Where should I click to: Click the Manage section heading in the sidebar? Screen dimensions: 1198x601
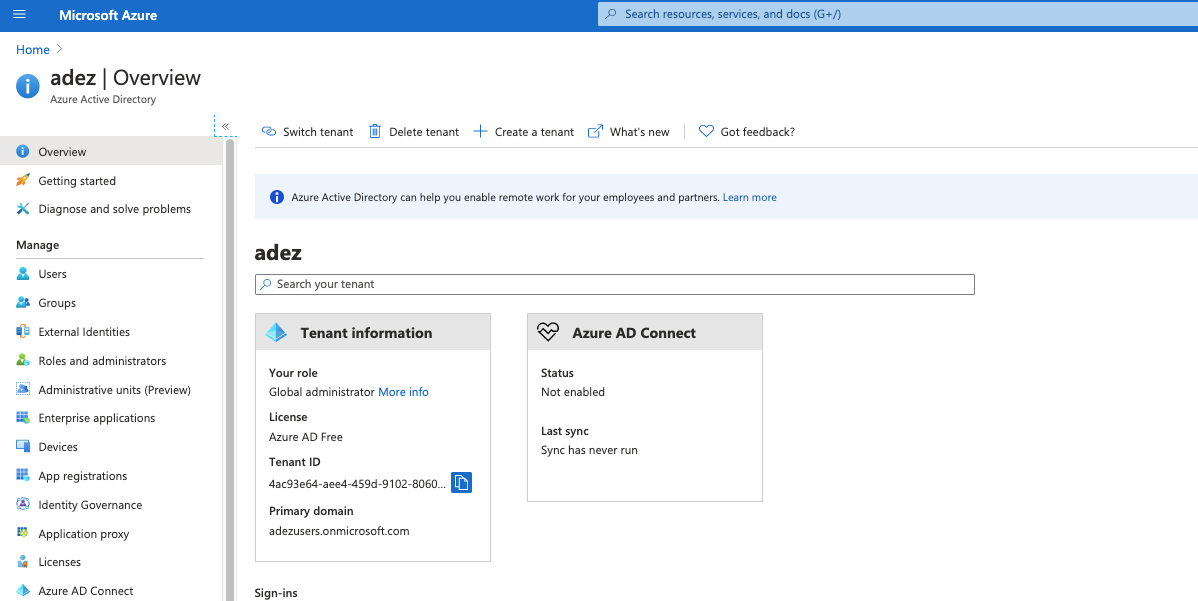(37, 245)
